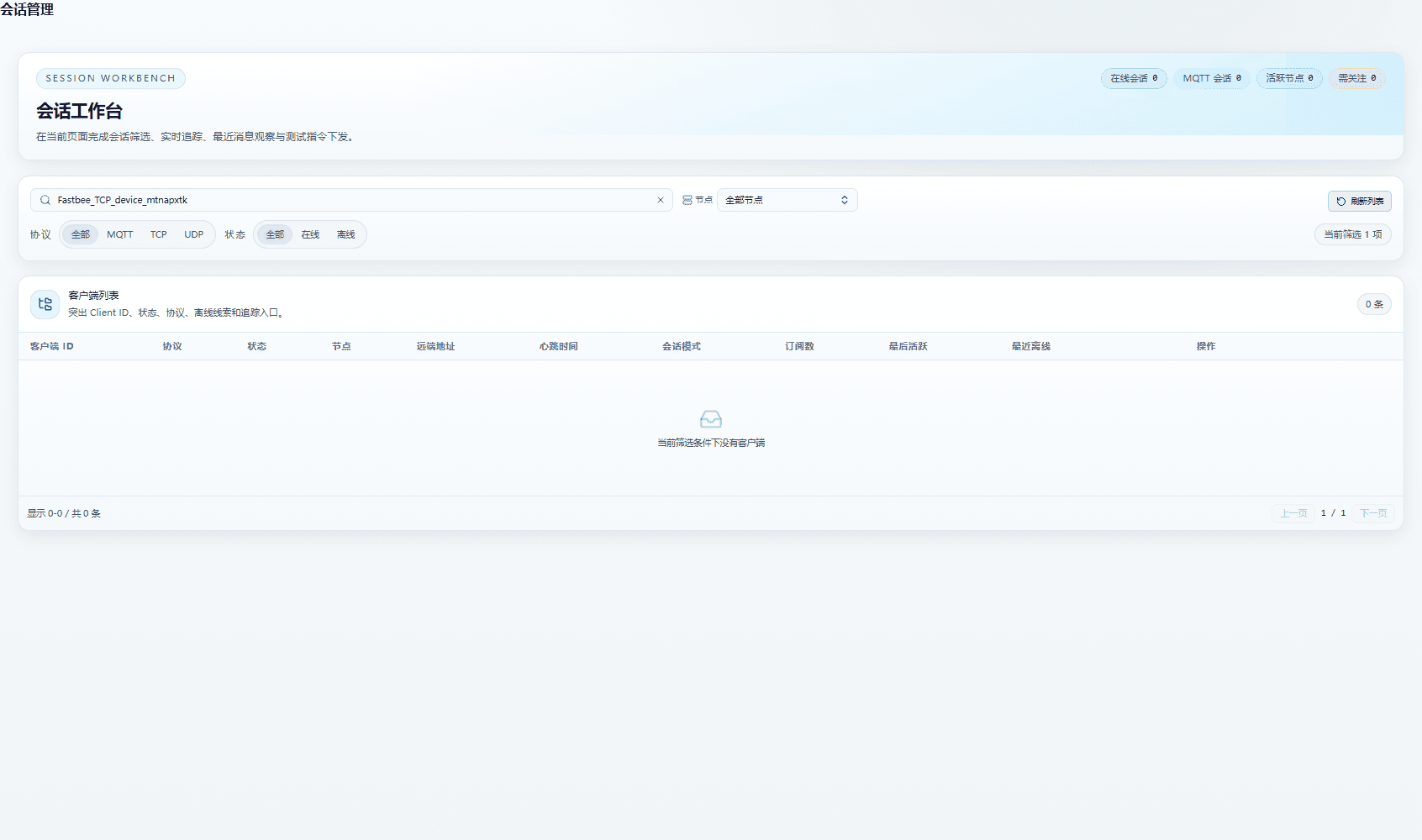Click the node server icon
Image resolution: width=1422 pixels, height=840 pixels.
pos(687,200)
